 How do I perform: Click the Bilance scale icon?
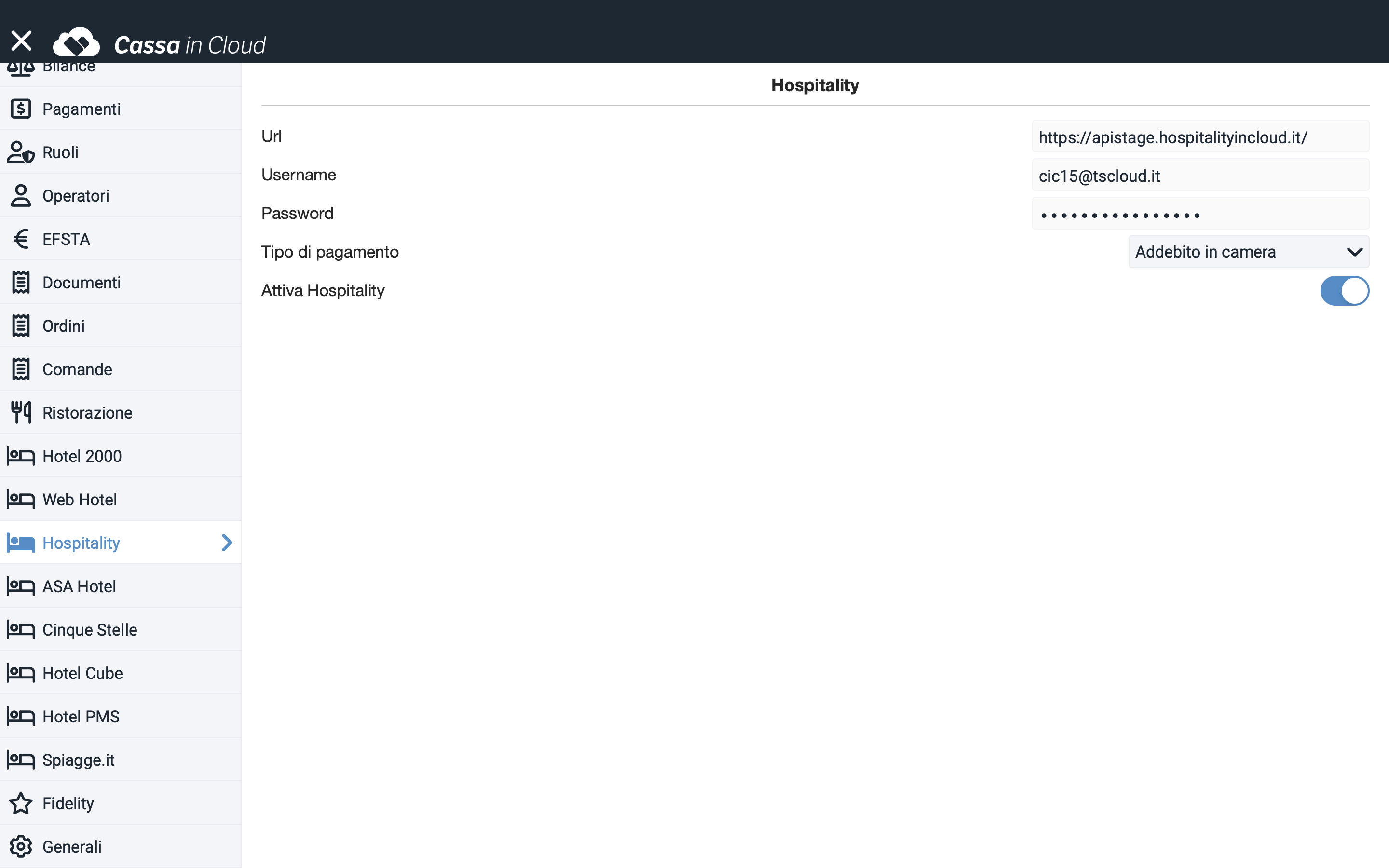click(x=21, y=69)
